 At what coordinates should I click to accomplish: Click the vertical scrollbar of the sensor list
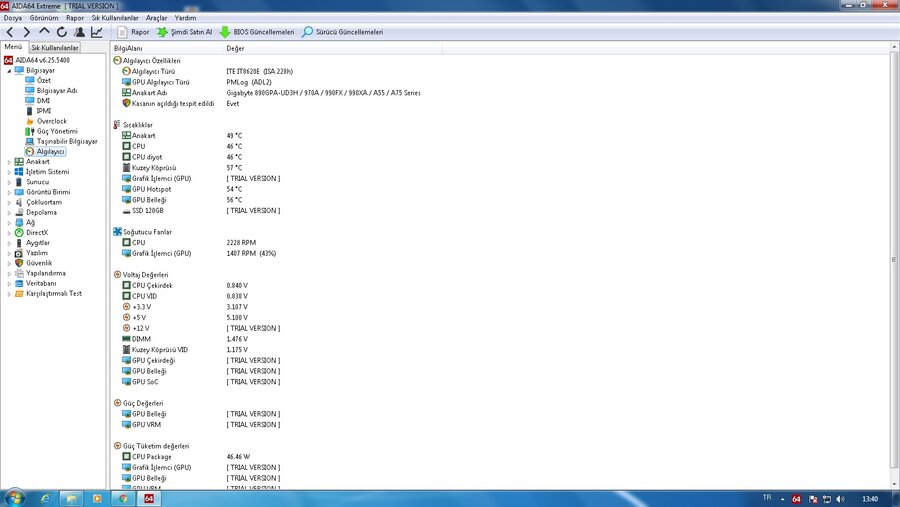pyautogui.click(x=894, y=260)
